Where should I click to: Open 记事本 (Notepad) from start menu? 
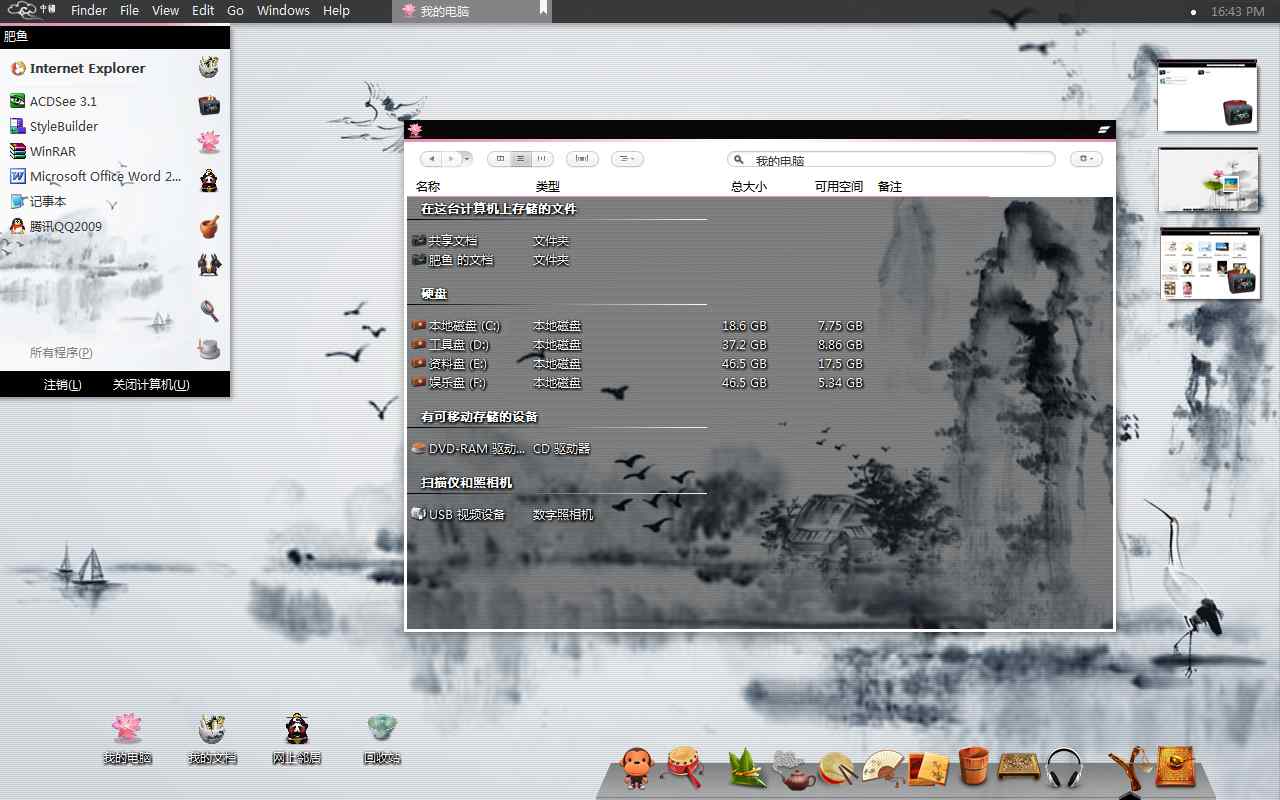coord(37,201)
